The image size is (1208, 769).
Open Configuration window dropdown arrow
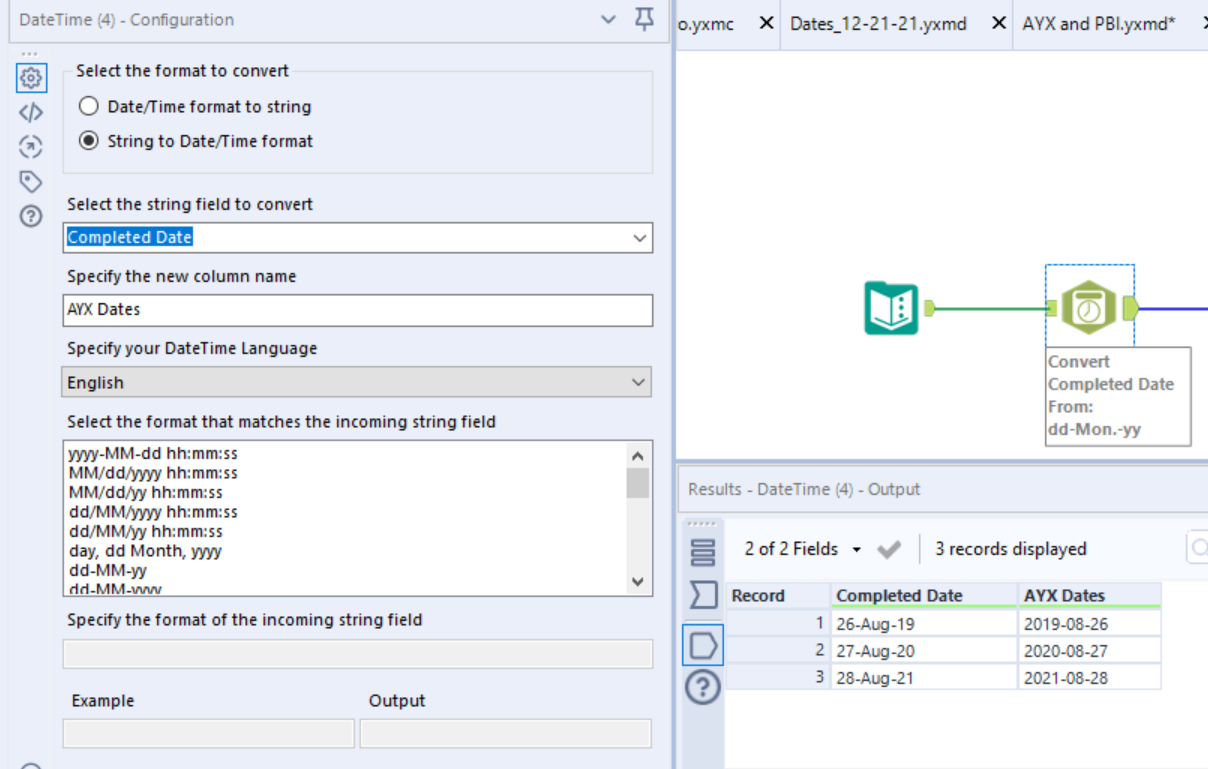coord(608,19)
